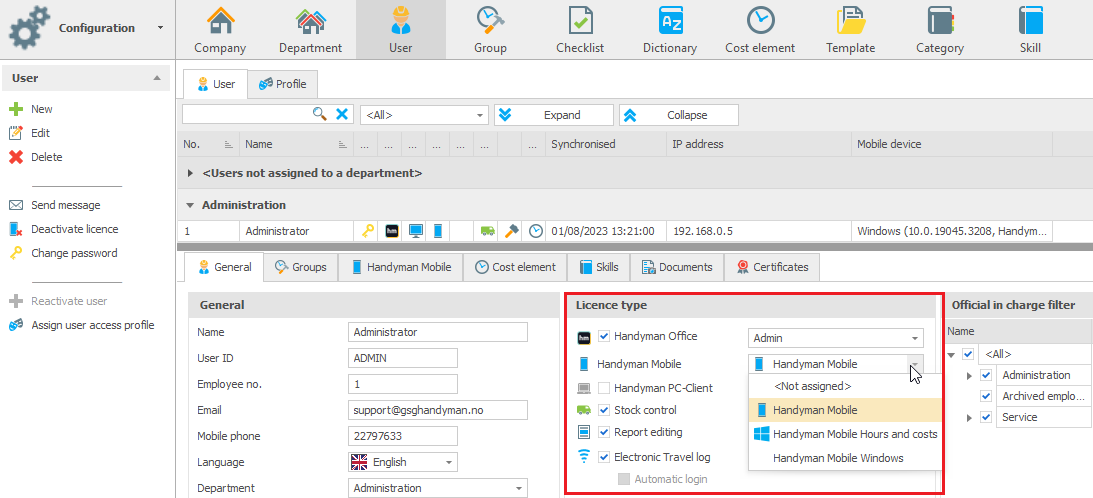This screenshot has height=498, width=1093.
Task: Click the Collapse button
Action: tap(678, 115)
